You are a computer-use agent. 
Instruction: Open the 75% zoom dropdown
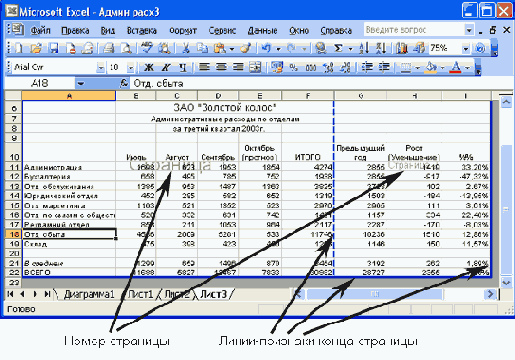(465, 49)
